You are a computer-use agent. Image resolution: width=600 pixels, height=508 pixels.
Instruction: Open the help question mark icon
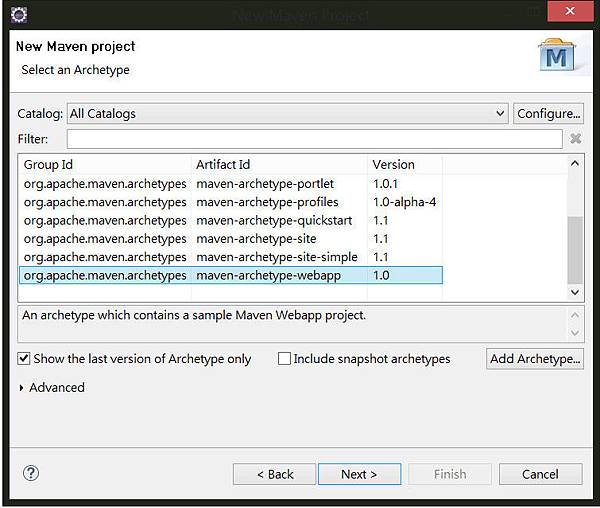click(31, 473)
